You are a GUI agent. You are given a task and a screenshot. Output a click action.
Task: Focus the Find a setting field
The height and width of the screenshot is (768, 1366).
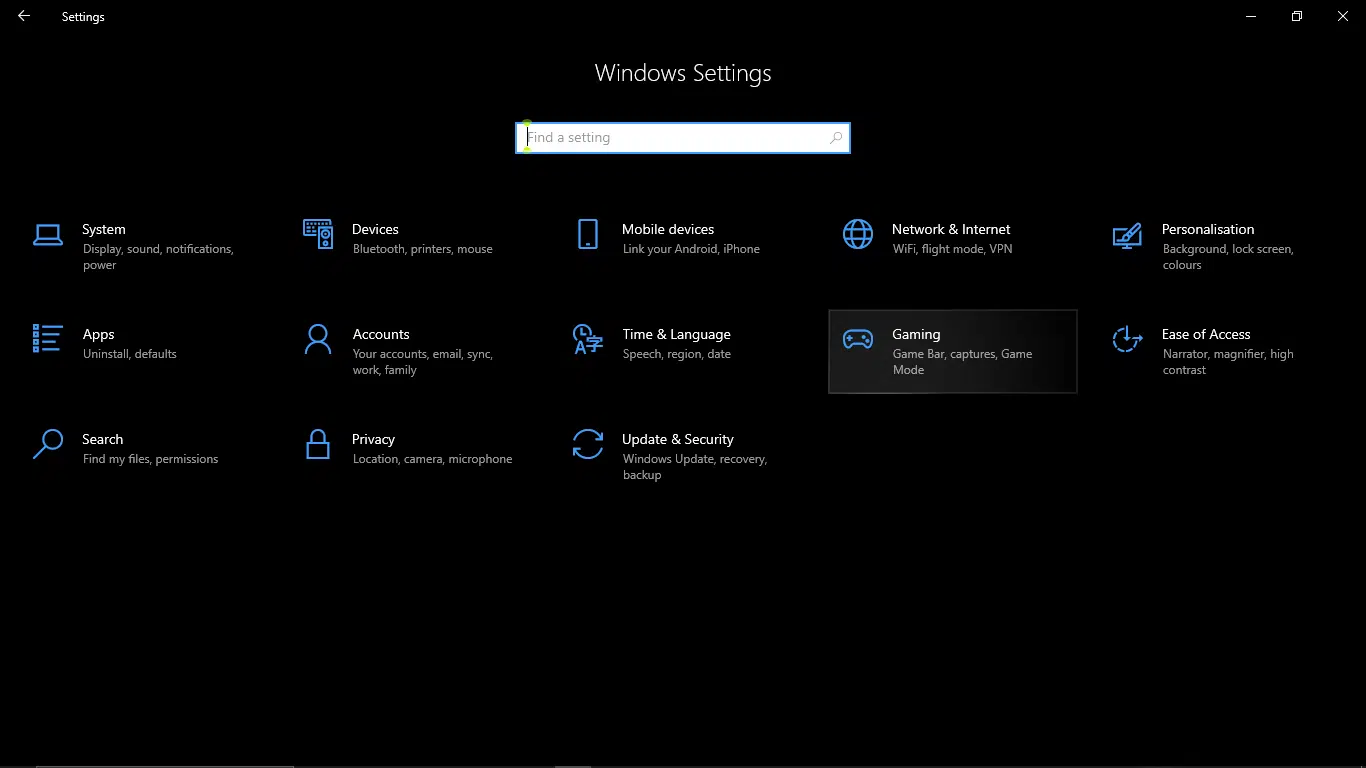click(683, 138)
